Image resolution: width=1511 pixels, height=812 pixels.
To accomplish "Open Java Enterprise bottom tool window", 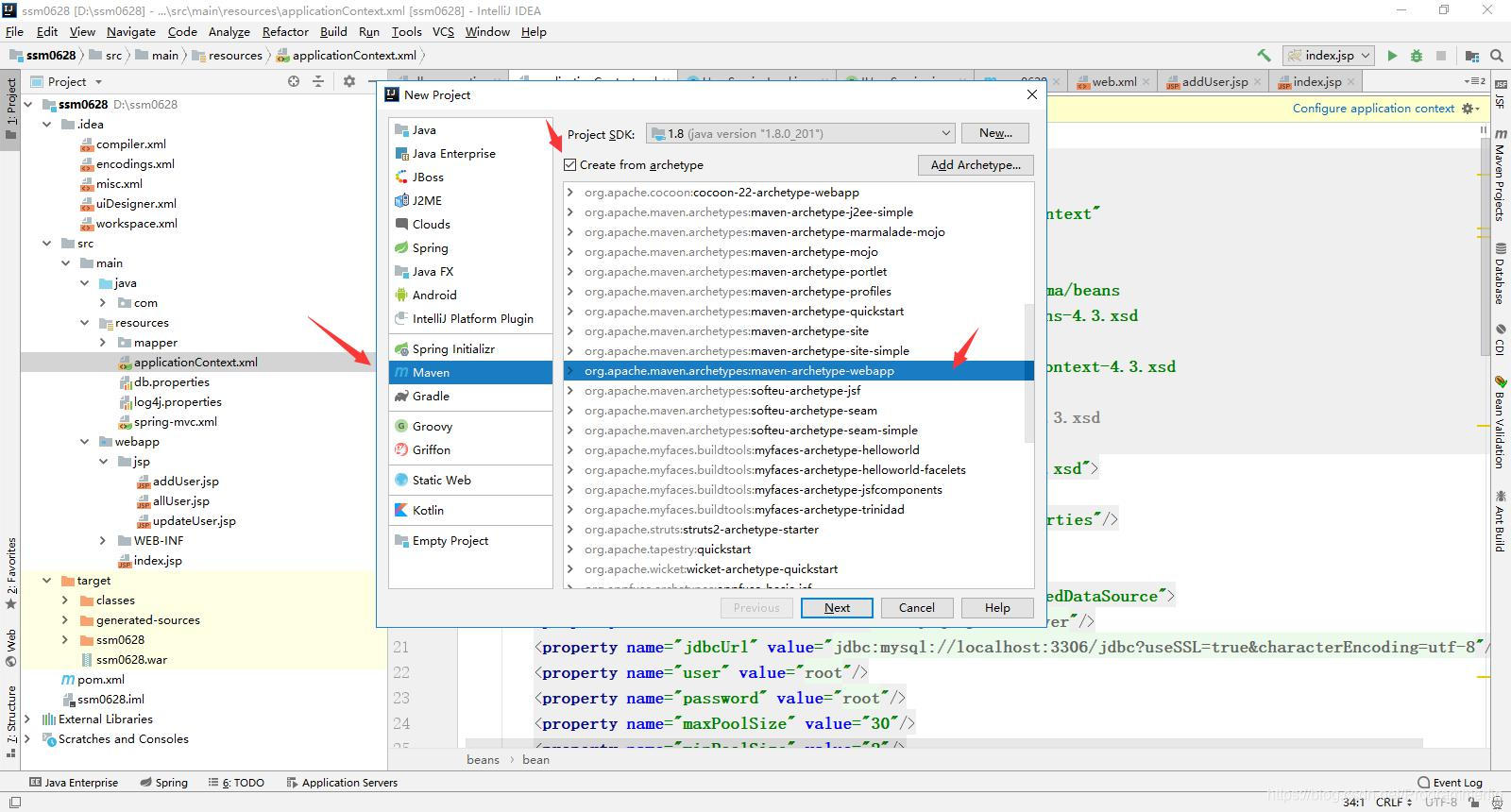I will tap(74, 783).
